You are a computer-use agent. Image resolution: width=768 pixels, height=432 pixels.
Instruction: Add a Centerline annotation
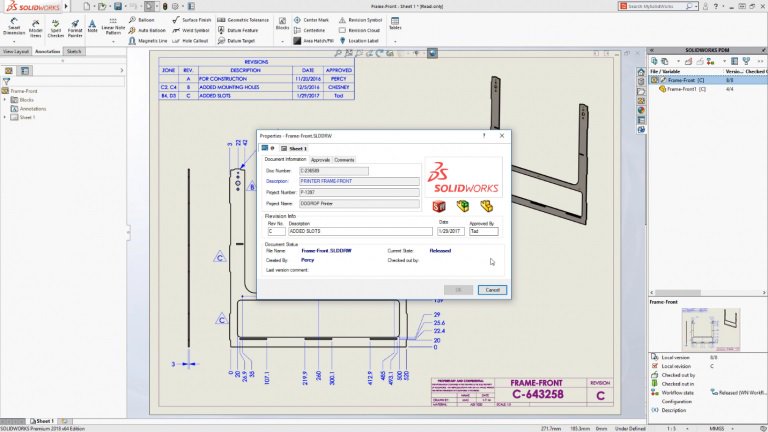point(309,30)
